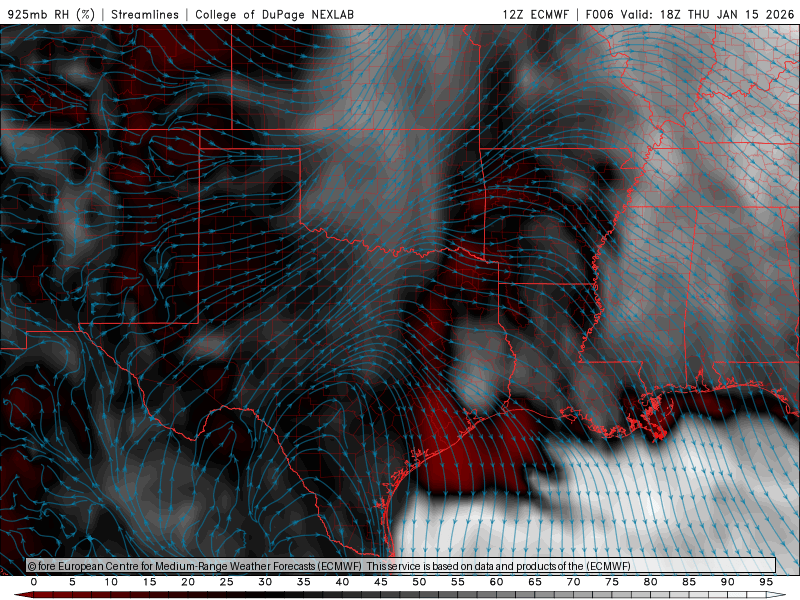Screen dimensions: 800x600
Task: Click the 20 value on the color scale
Action: tap(188, 582)
